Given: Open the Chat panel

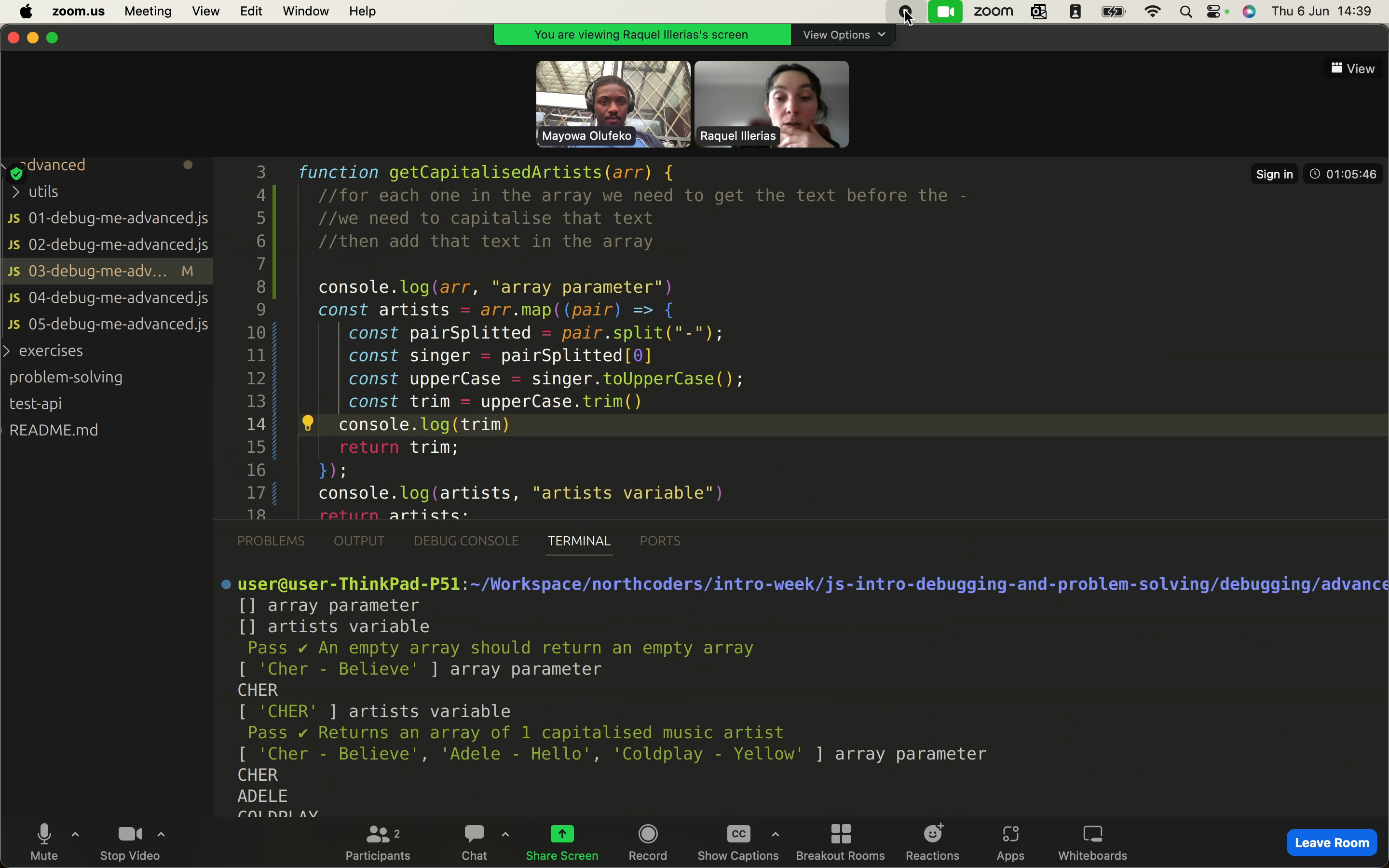Looking at the screenshot, I should pyautogui.click(x=473, y=840).
